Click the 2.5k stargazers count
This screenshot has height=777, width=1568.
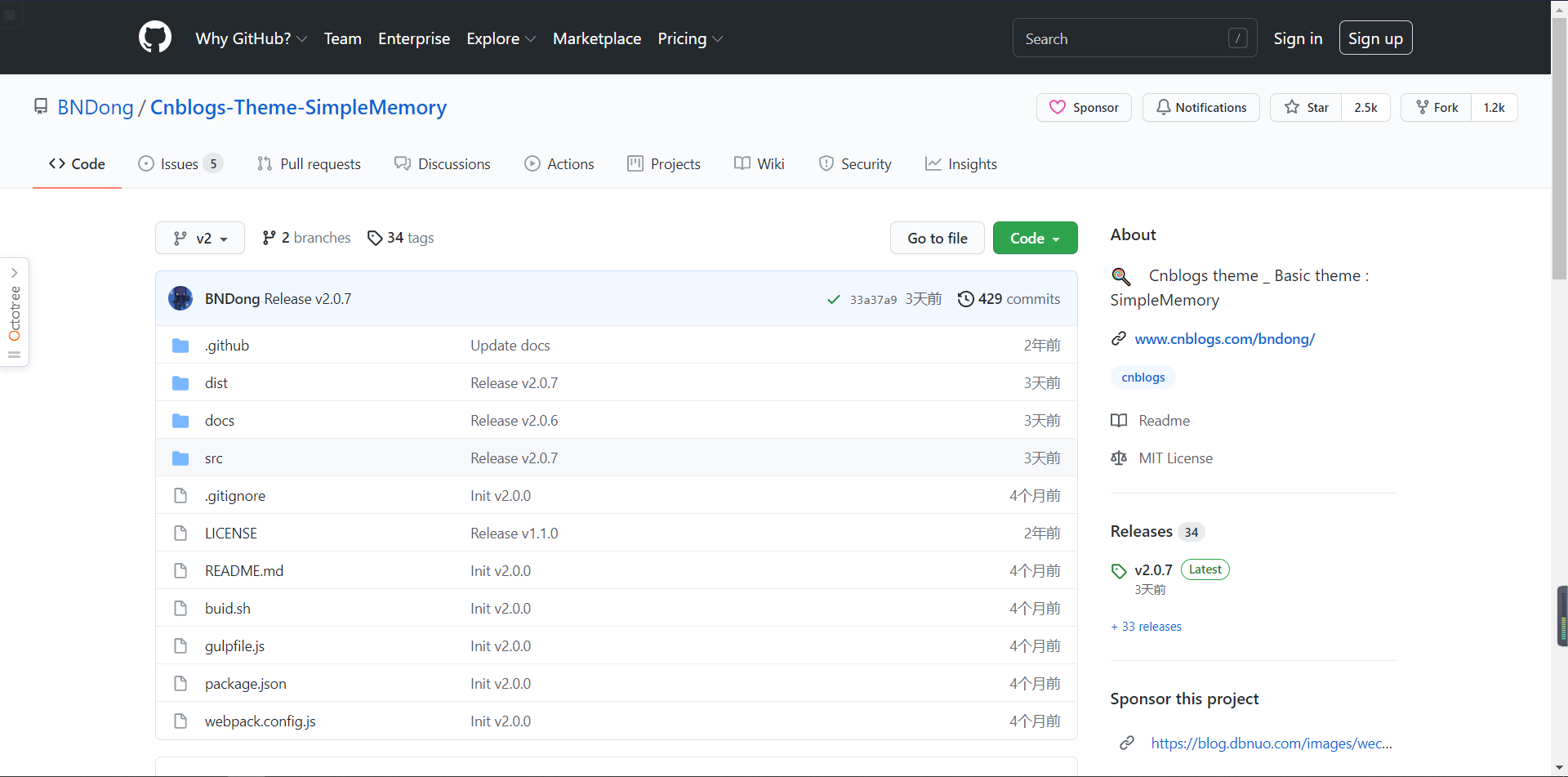tap(1365, 107)
